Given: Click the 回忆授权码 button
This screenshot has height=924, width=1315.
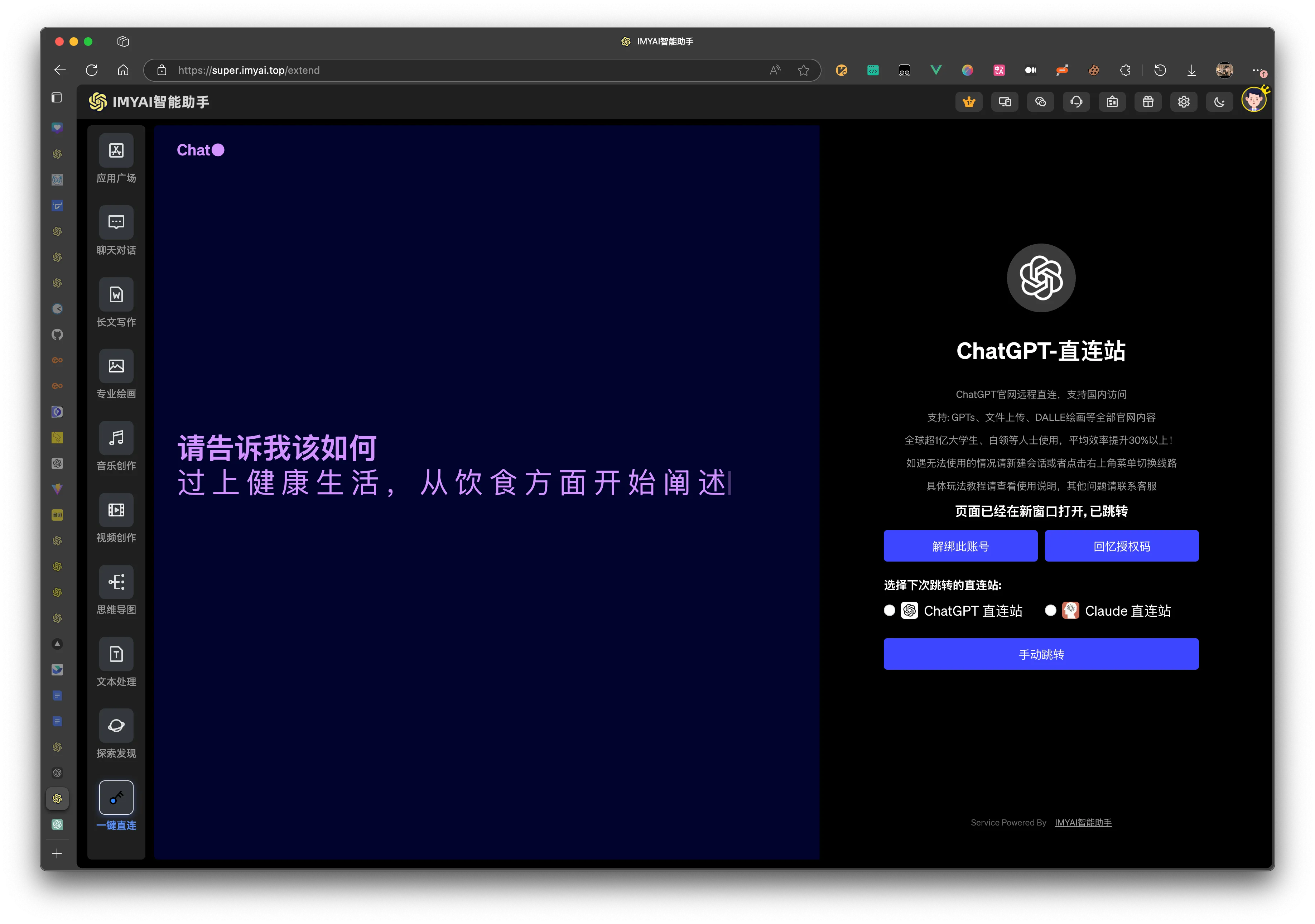Looking at the screenshot, I should [x=1121, y=546].
